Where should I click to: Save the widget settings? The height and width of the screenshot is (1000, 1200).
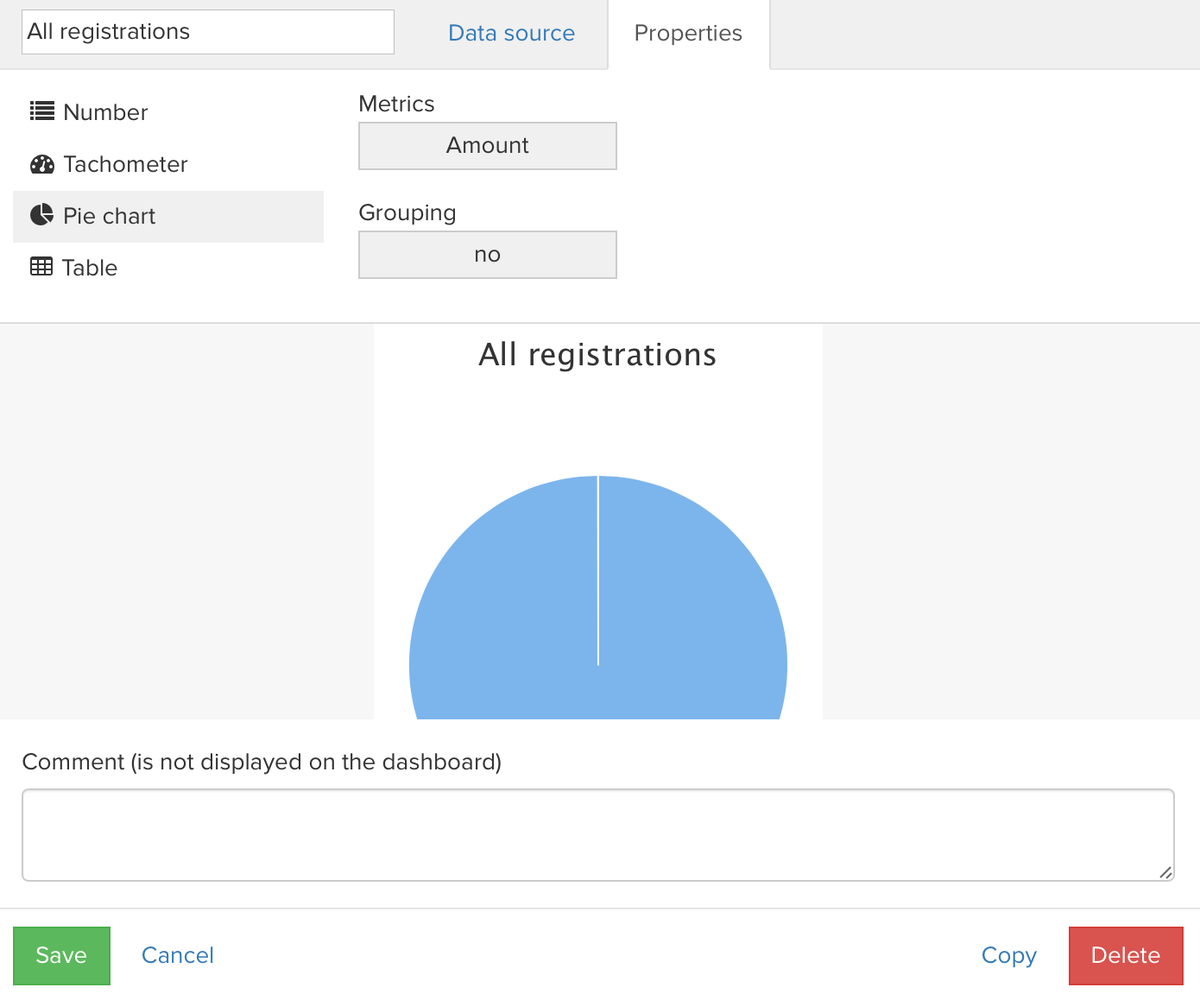coord(61,956)
